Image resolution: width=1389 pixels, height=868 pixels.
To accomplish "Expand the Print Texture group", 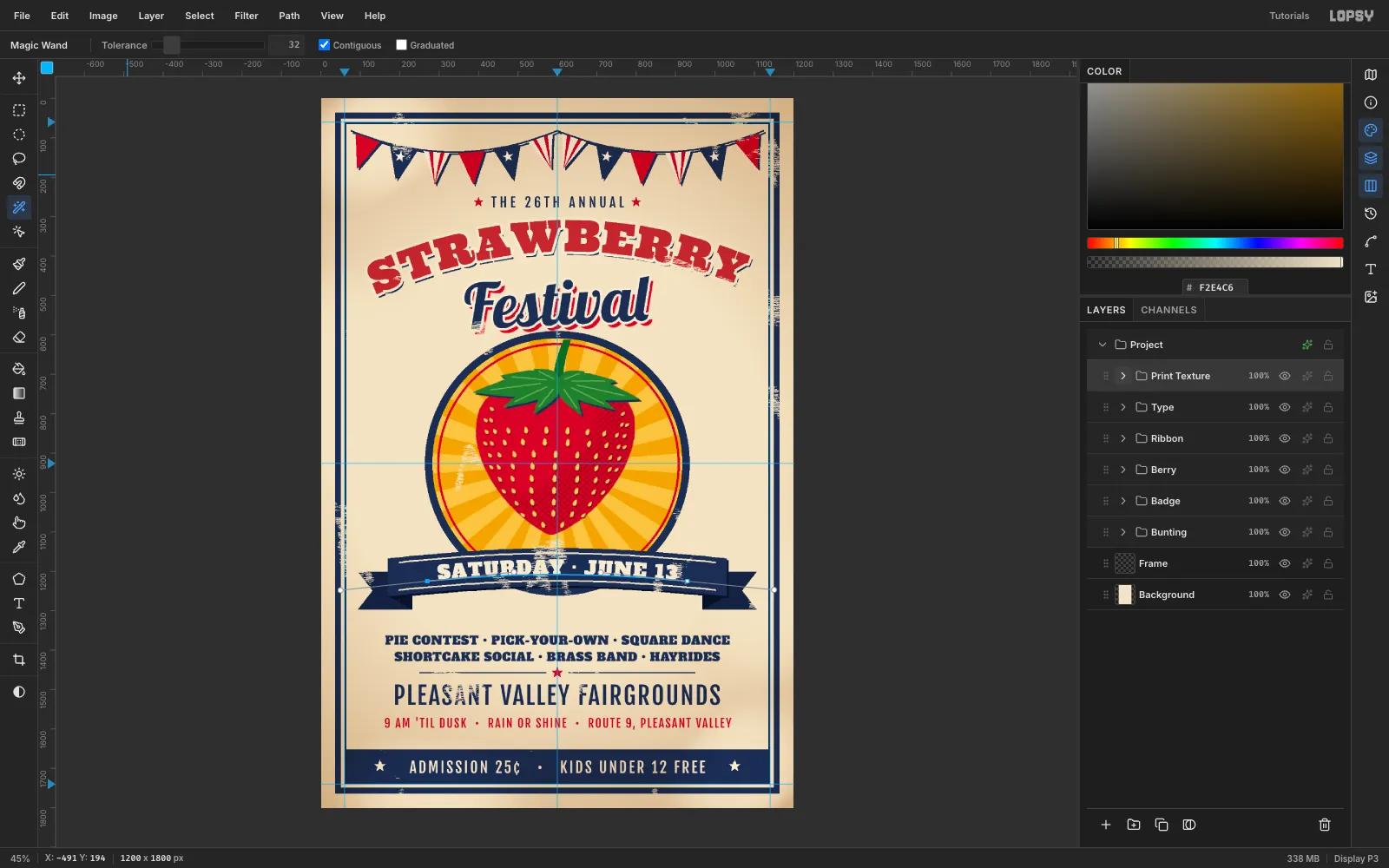I will tap(1123, 376).
